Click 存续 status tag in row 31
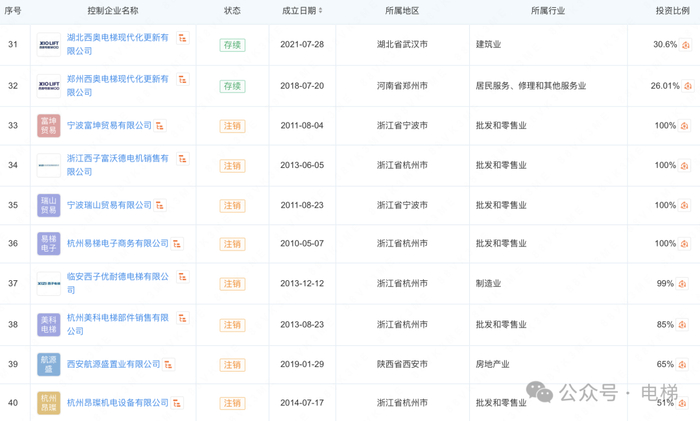The width and height of the screenshot is (700, 421). tap(232, 45)
